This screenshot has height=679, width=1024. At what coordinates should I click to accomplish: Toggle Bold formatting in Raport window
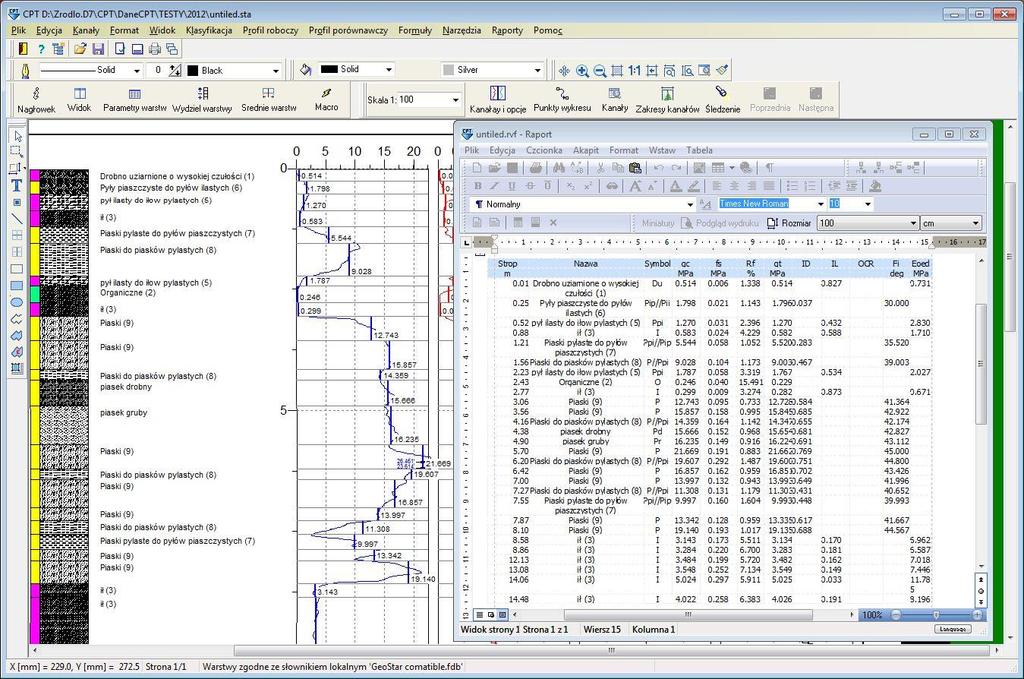coord(477,186)
